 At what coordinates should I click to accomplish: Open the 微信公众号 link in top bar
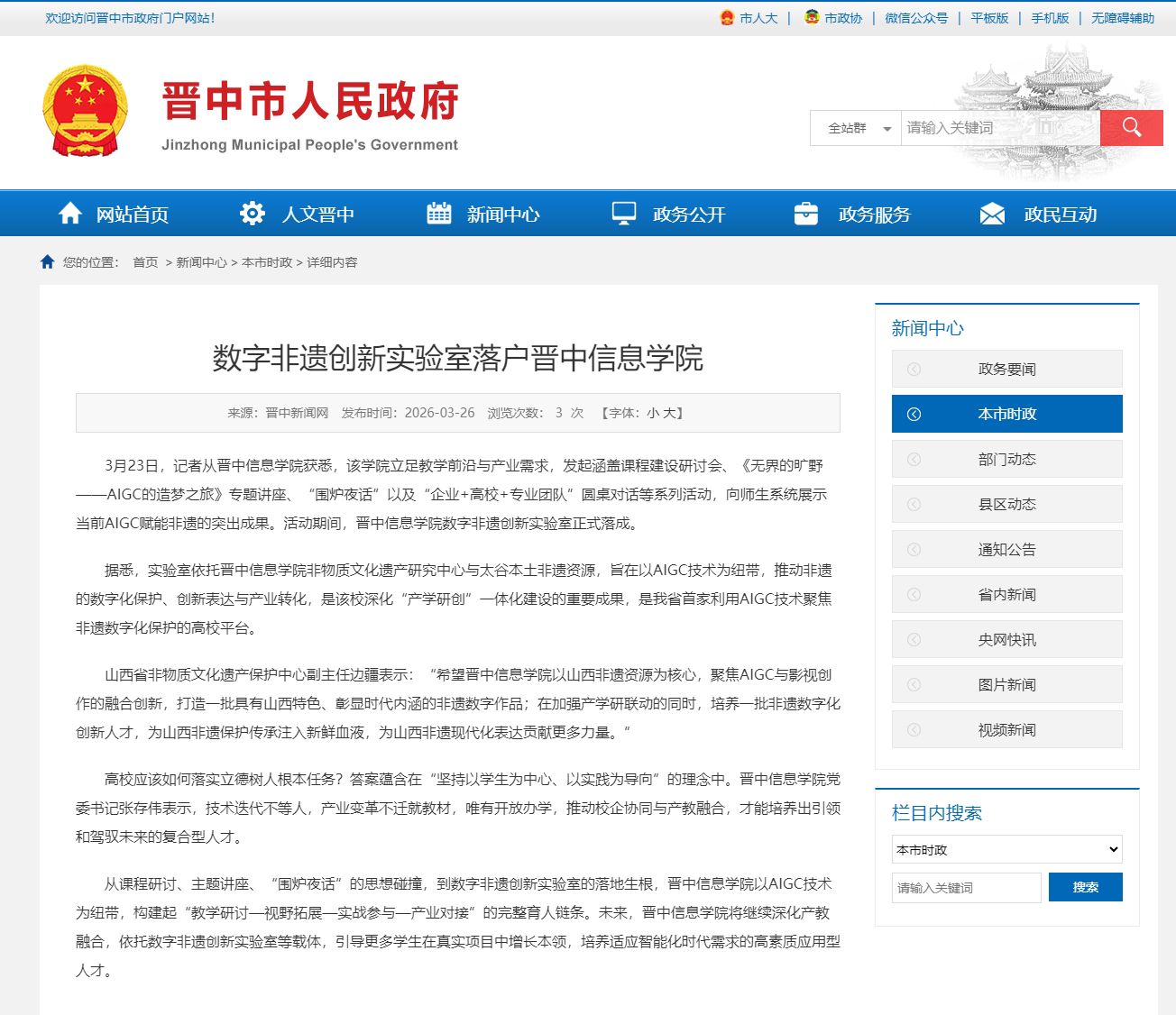click(x=915, y=18)
